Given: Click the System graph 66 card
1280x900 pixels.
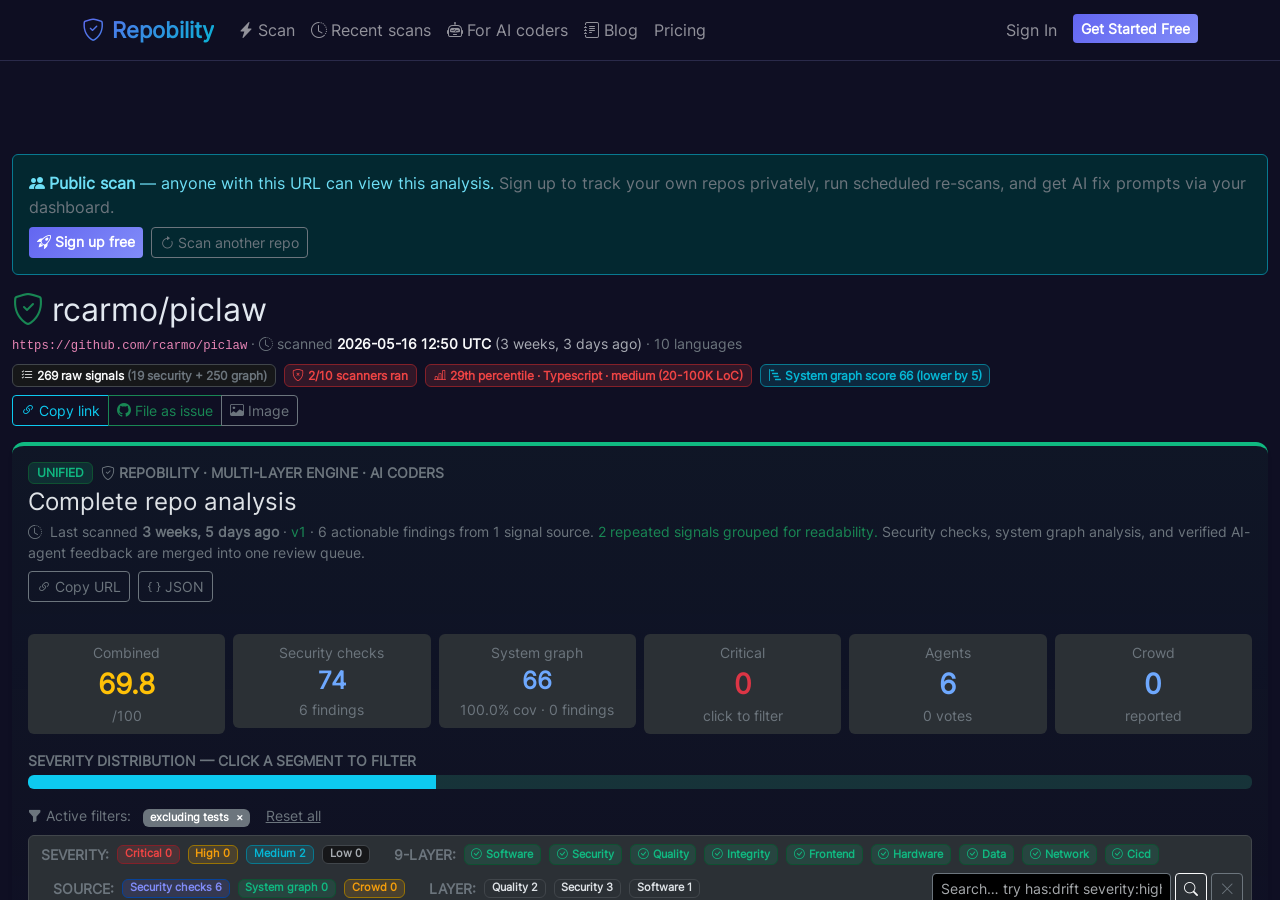Looking at the screenshot, I should click(537, 681).
